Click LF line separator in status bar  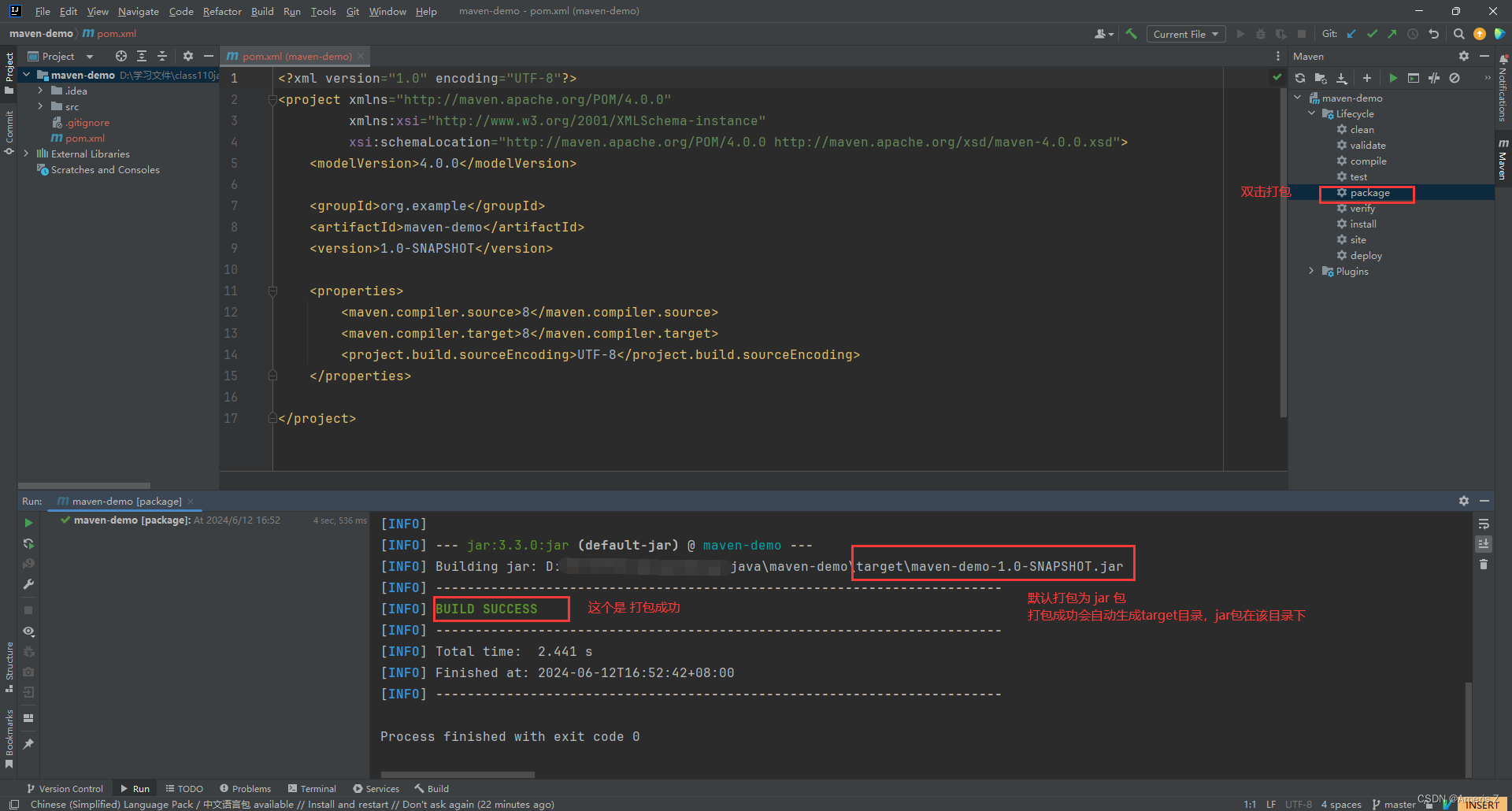pos(1271,804)
